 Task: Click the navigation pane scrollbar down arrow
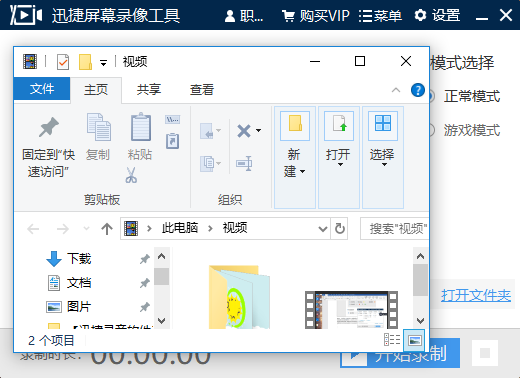pyautogui.click(x=162, y=321)
